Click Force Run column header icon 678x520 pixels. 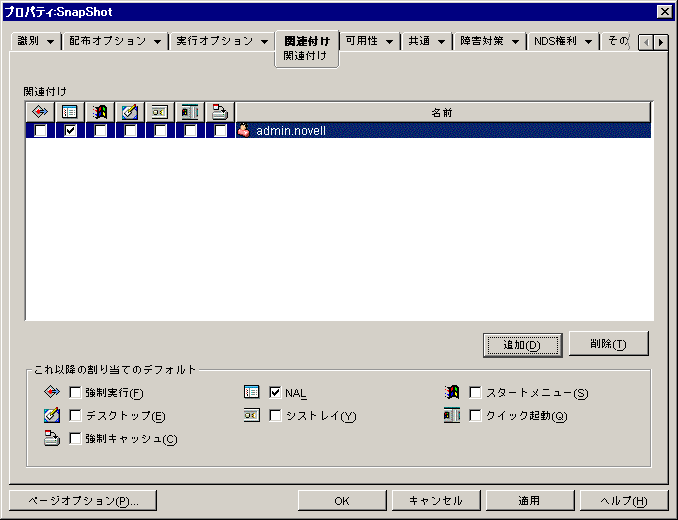pos(40,112)
